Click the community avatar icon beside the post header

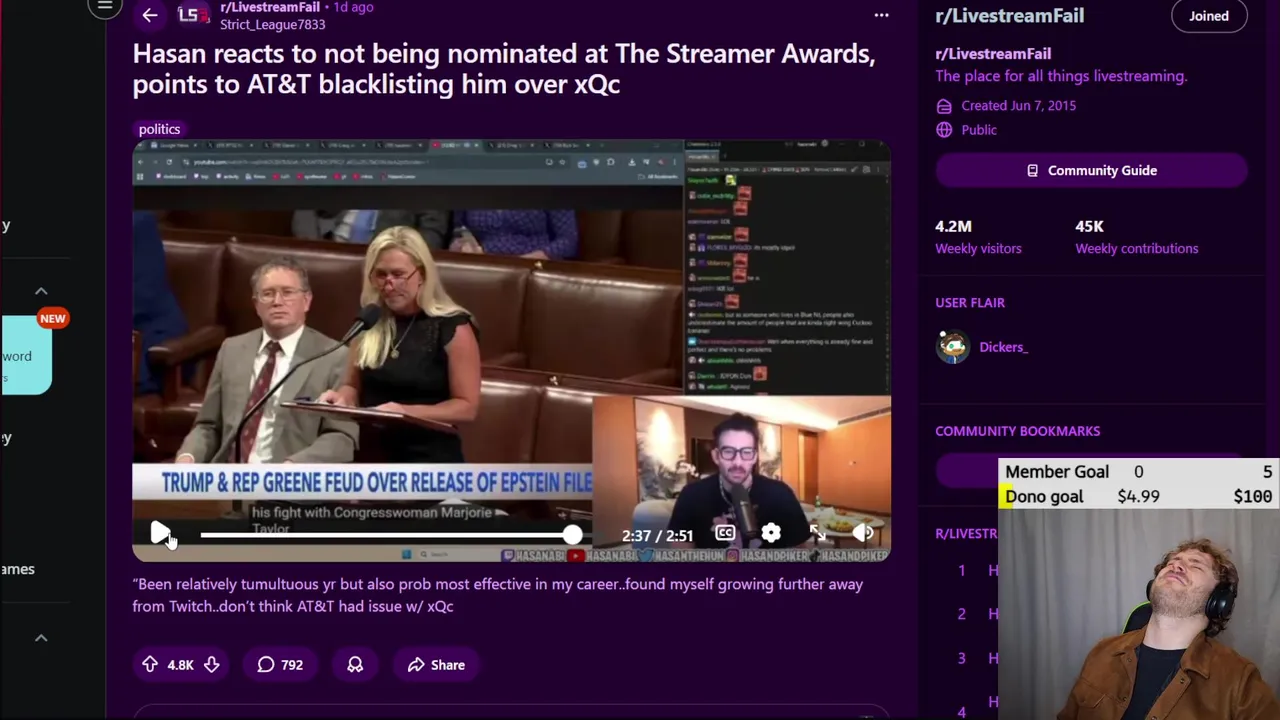193,14
